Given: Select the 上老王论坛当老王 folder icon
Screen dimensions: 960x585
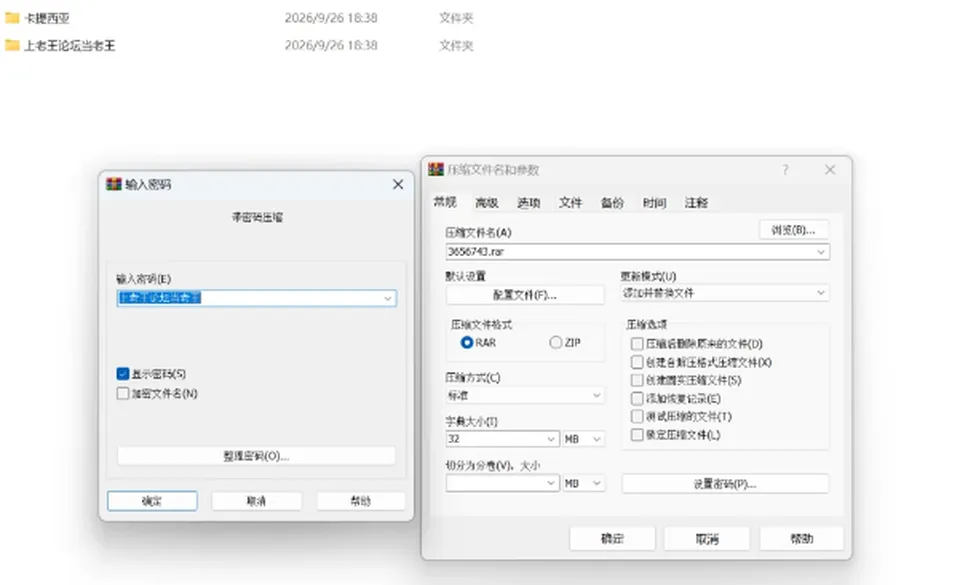Looking at the screenshot, I should pyautogui.click(x=12, y=45).
